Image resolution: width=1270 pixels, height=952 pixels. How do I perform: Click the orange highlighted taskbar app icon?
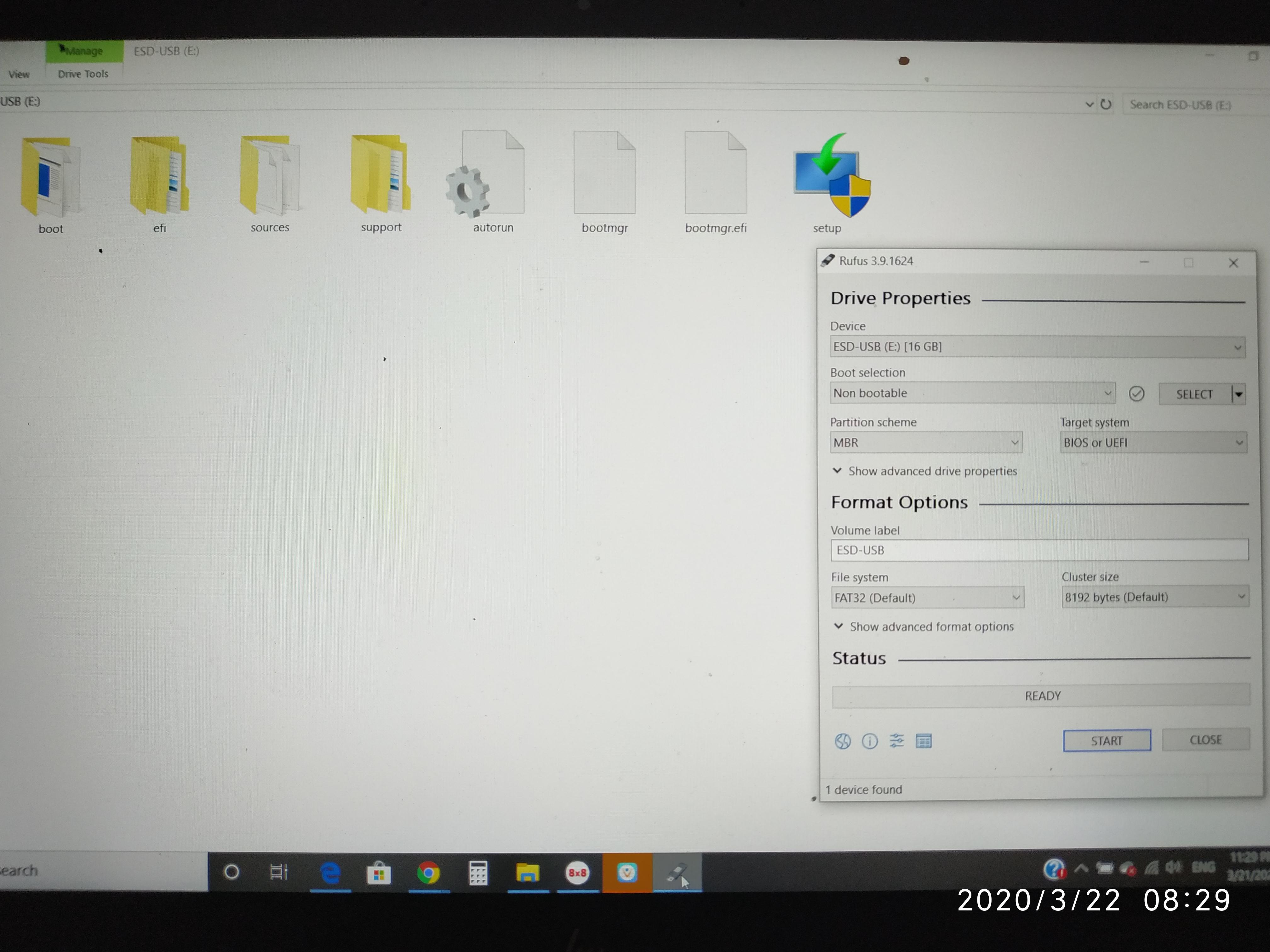tap(627, 873)
